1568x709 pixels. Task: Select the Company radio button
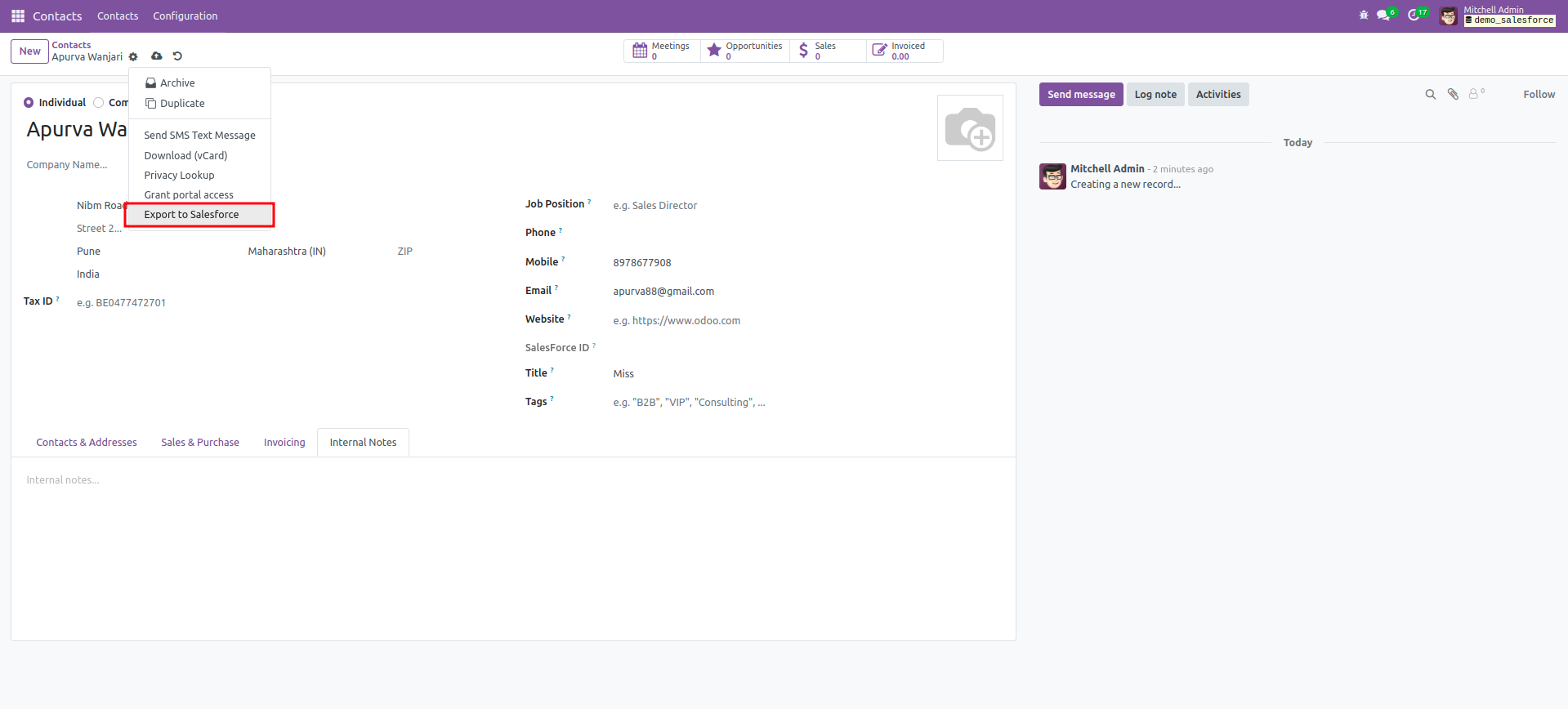pyautogui.click(x=99, y=103)
